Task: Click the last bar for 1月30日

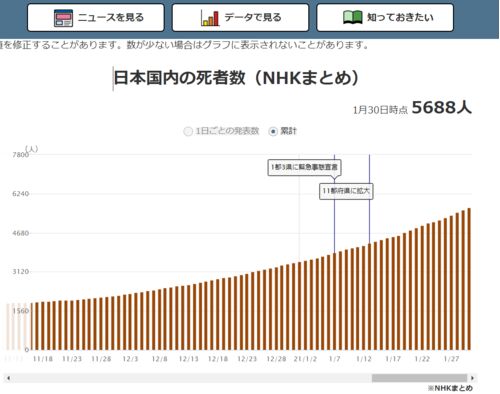Action: coord(469,279)
